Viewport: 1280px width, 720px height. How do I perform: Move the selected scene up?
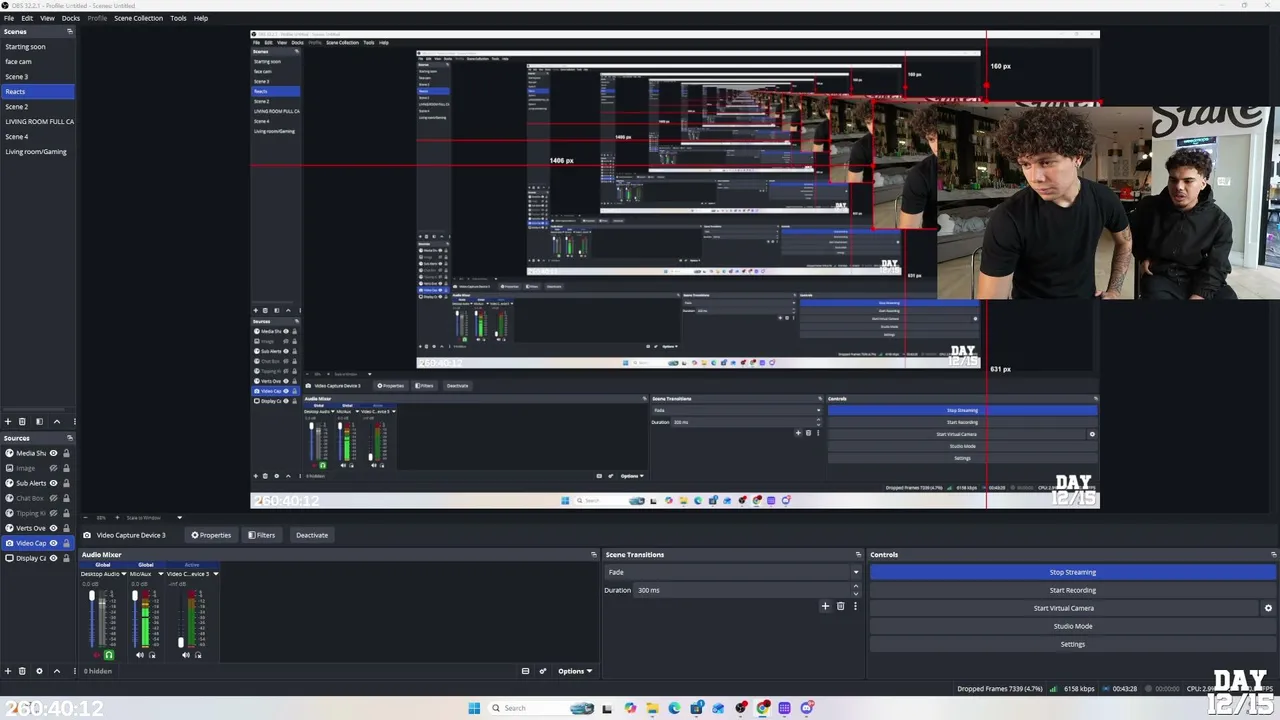pyautogui.click(x=56, y=421)
